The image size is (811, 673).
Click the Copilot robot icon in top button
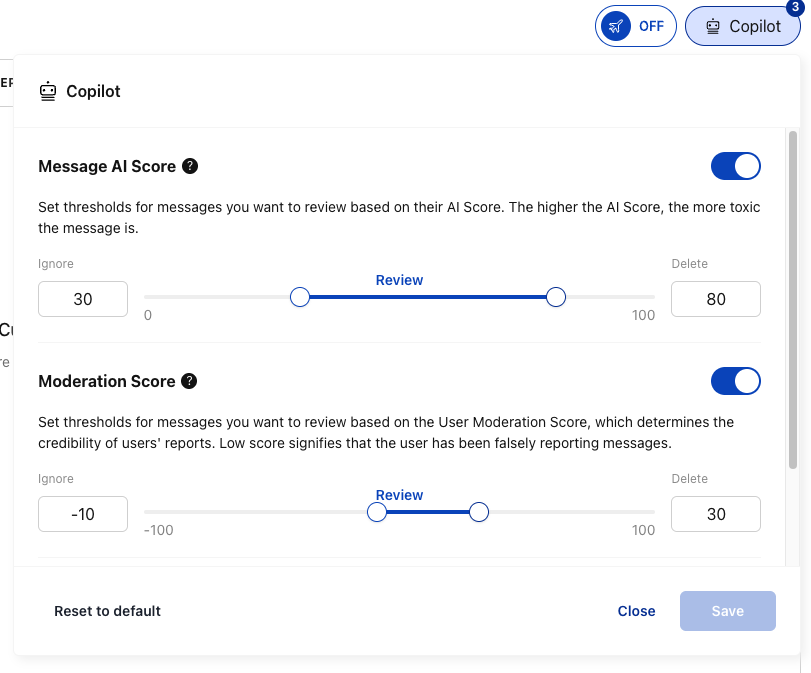click(x=713, y=26)
